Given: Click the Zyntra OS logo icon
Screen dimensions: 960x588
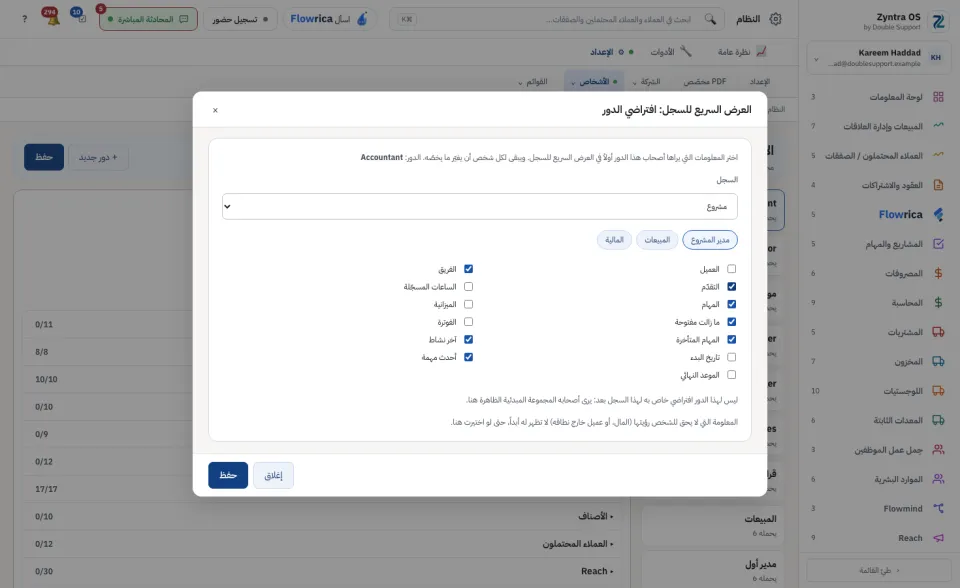Looking at the screenshot, I should [x=938, y=21].
